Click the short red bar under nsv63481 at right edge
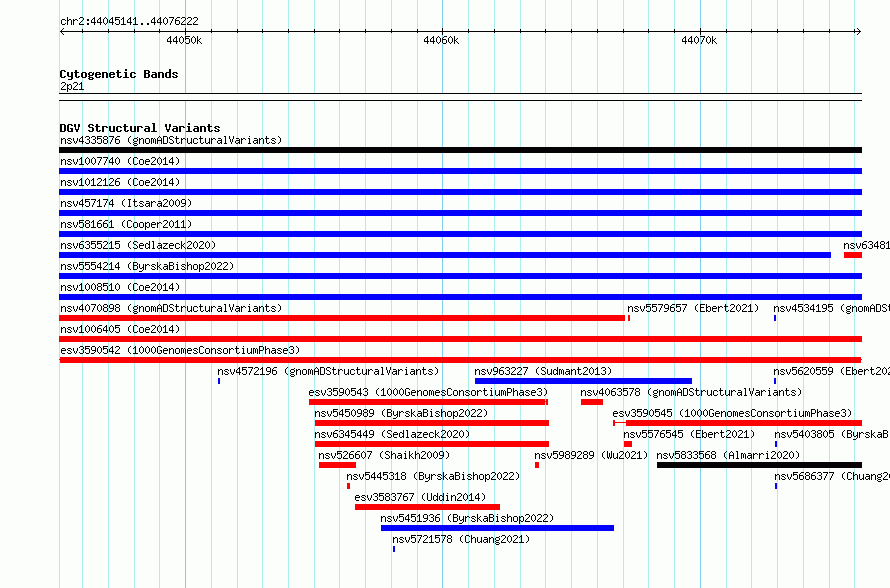Viewport: 890px width, 588px height. point(853,255)
